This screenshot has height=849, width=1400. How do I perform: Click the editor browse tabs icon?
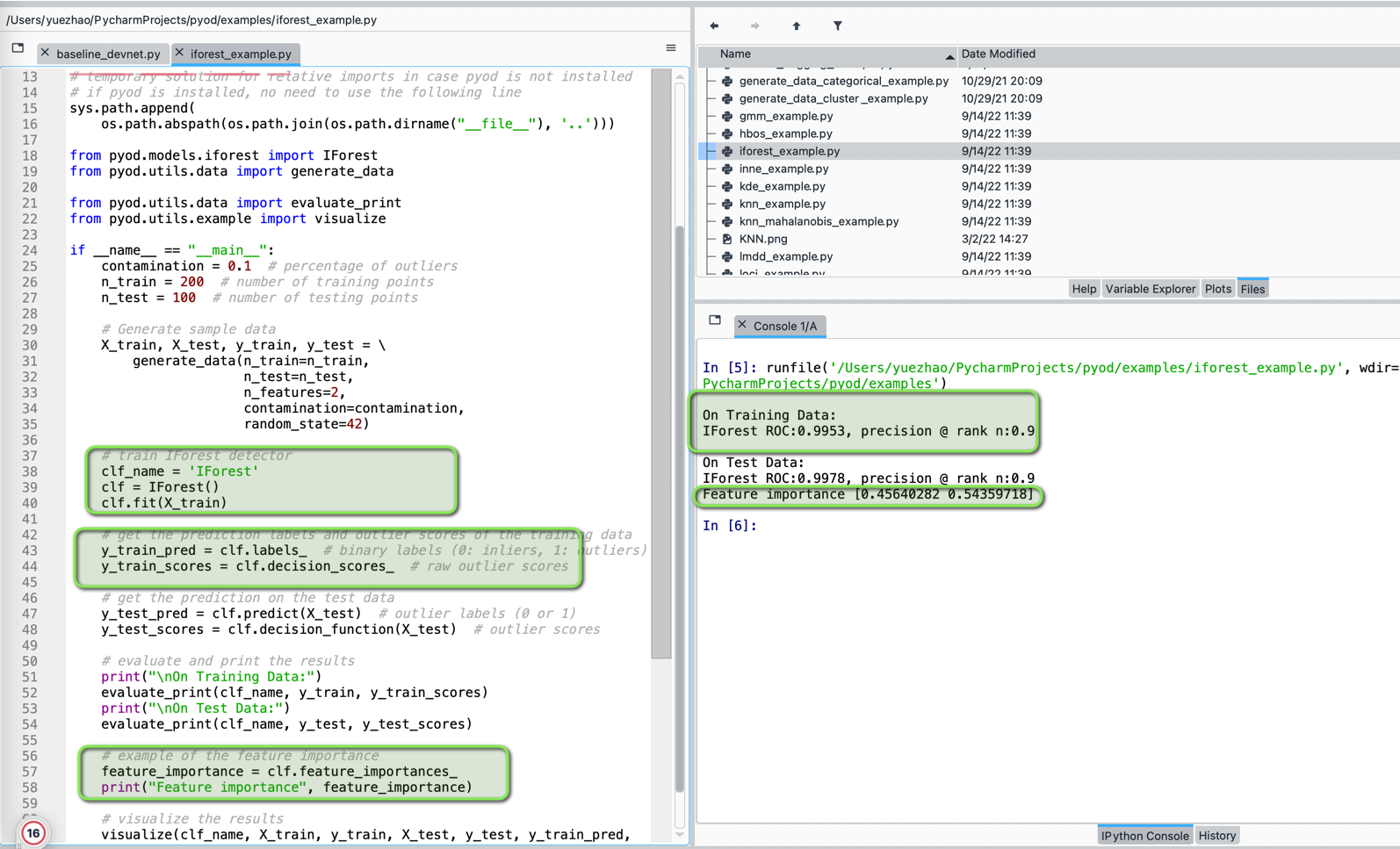18,48
